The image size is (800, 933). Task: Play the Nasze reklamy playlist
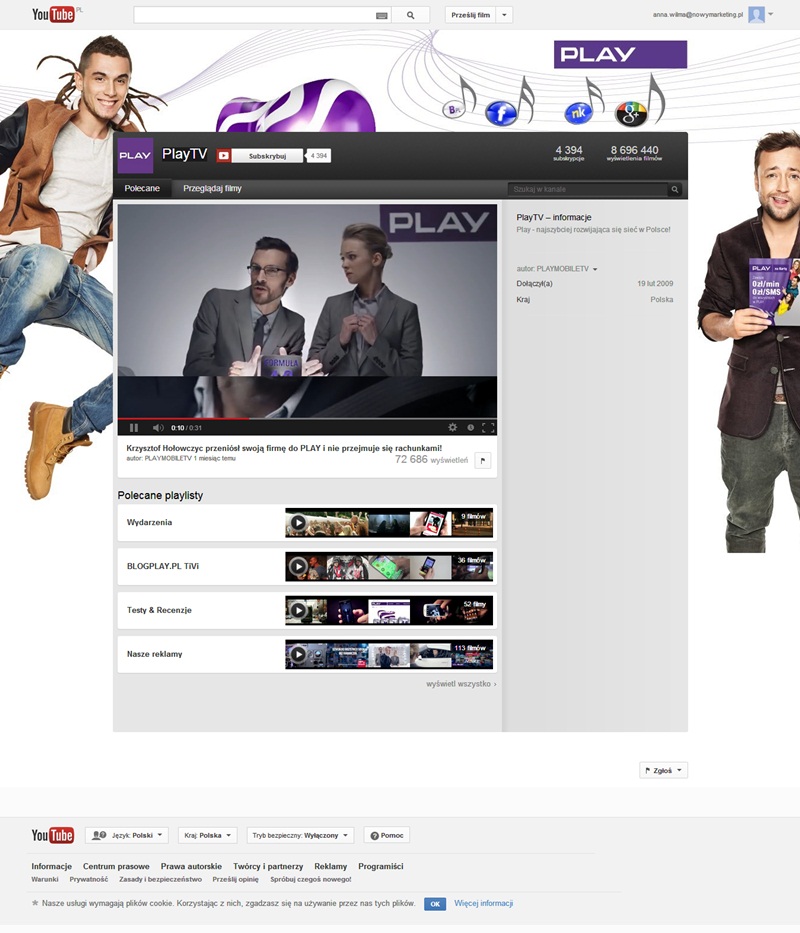(298, 655)
